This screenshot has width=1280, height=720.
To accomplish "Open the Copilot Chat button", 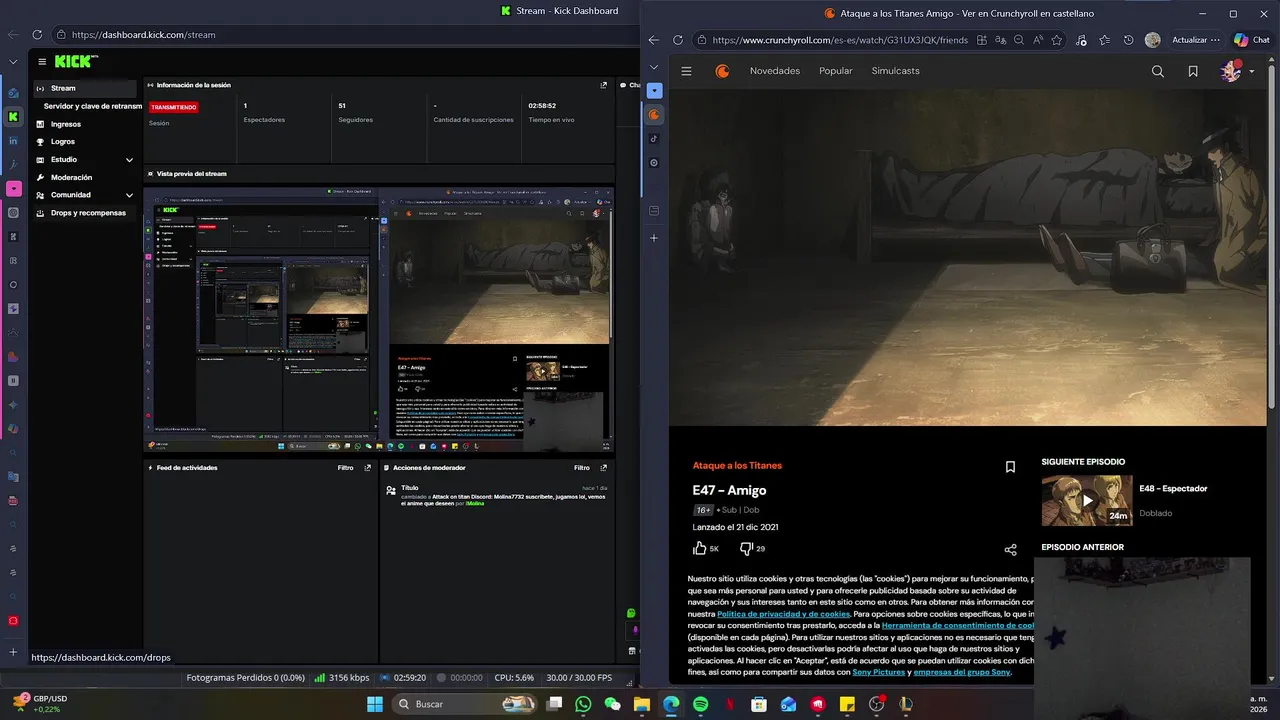I will click(x=1252, y=40).
